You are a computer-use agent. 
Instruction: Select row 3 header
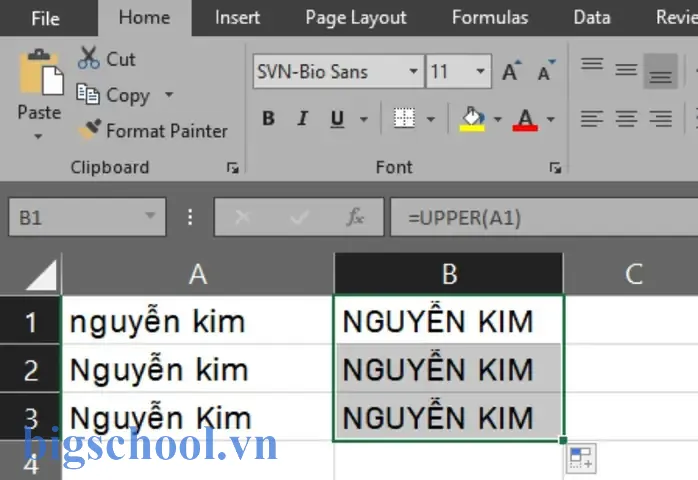point(30,417)
